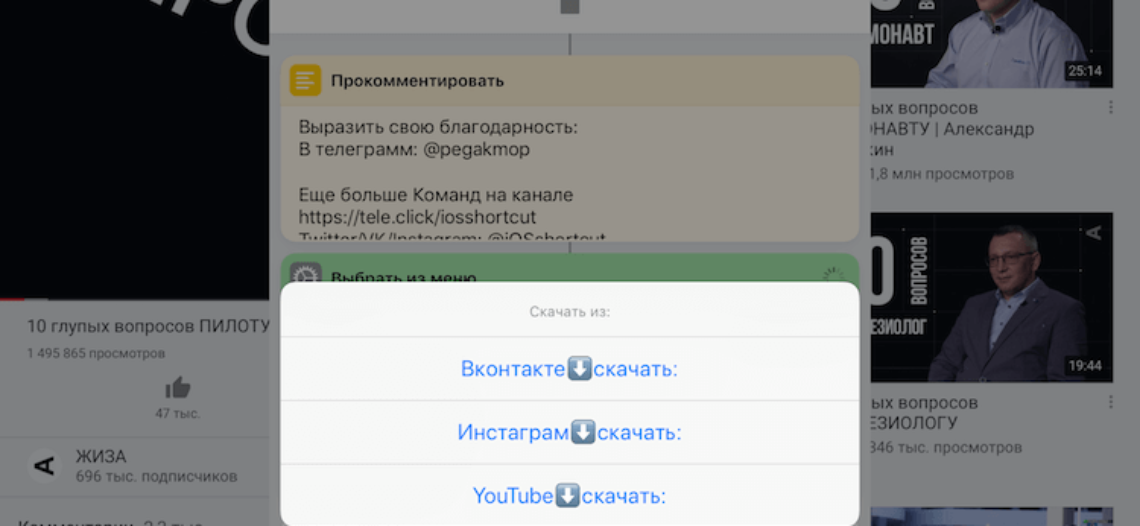The height and width of the screenshot is (526, 1140).
Task: Click the red video progress bar
Action: pyautogui.click(x=12, y=299)
